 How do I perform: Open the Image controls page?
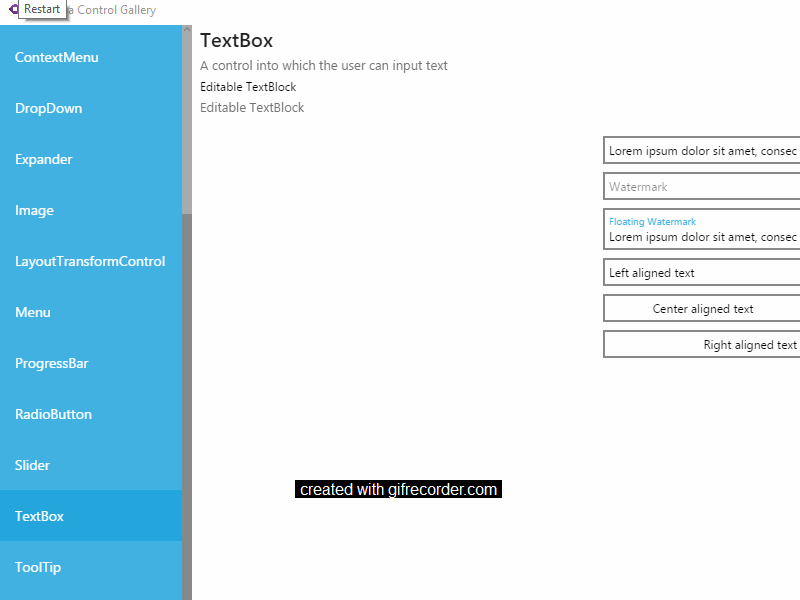35,210
